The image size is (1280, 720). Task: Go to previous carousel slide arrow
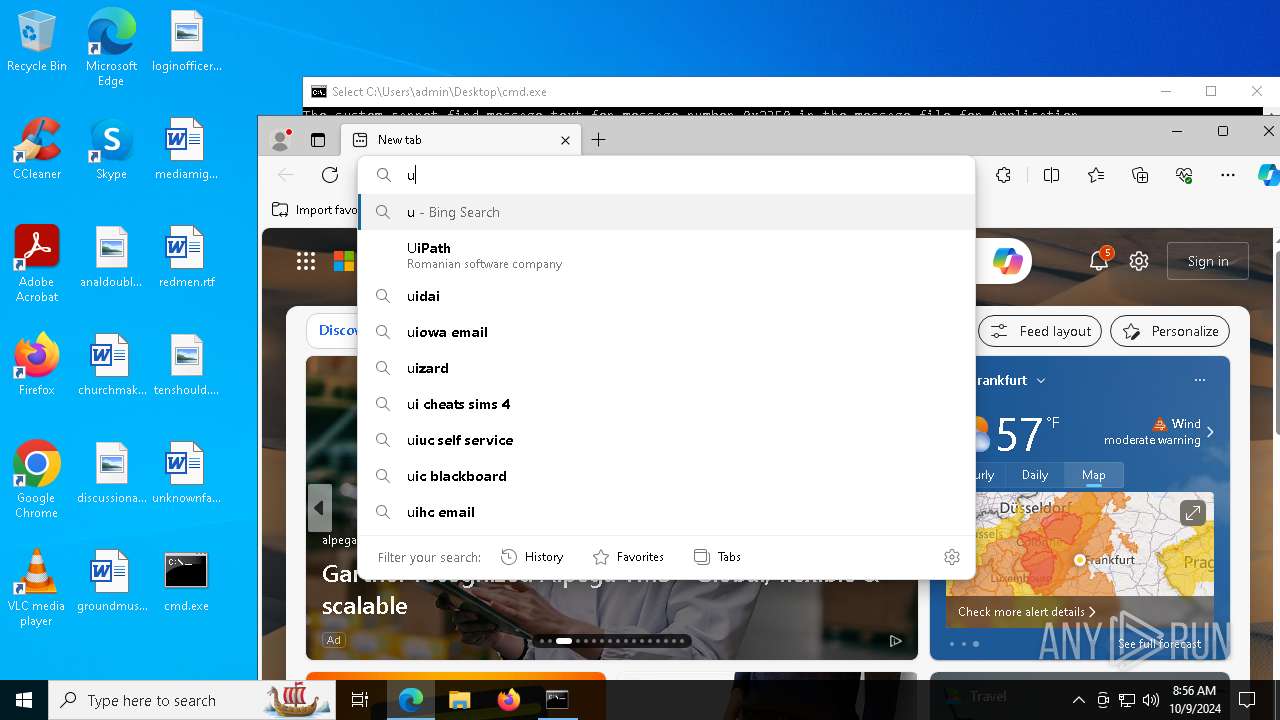click(319, 508)
